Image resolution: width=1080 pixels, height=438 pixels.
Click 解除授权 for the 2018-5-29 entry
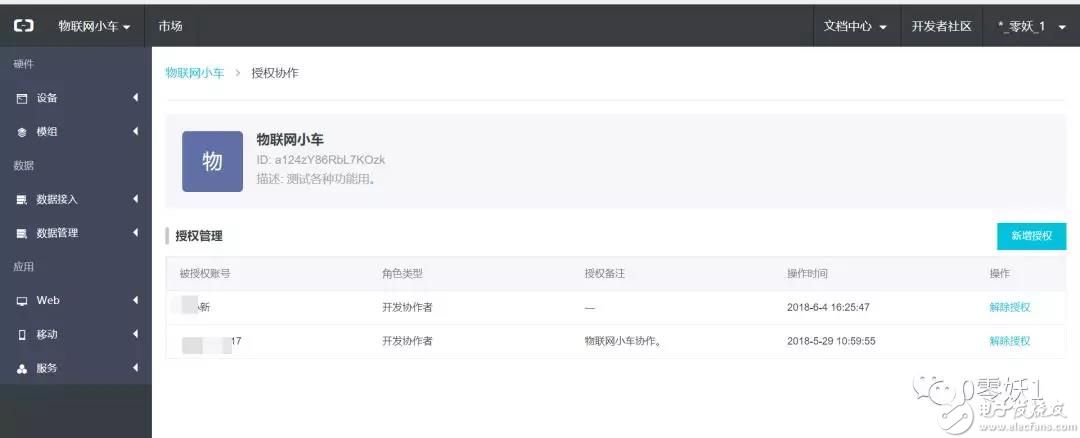[1009, 341]
